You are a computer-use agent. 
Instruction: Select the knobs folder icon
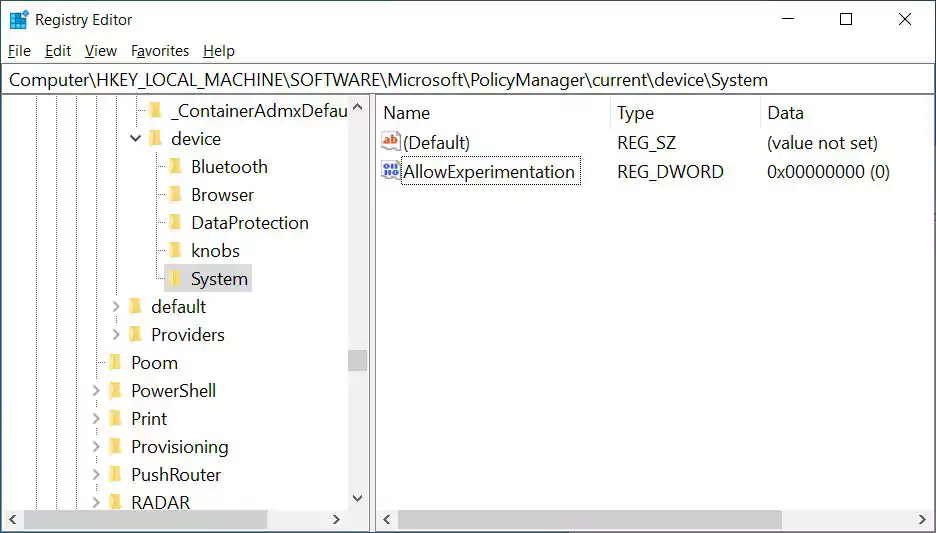pos(176,251)
